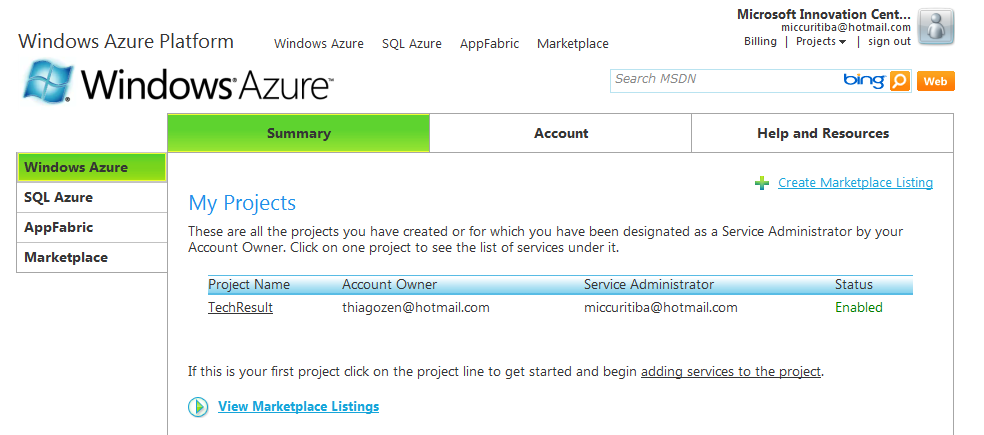Image resolution: width=984 pixels, height=435 pixels.
Task: Open the Help and Resources tab
Action: 823,133
